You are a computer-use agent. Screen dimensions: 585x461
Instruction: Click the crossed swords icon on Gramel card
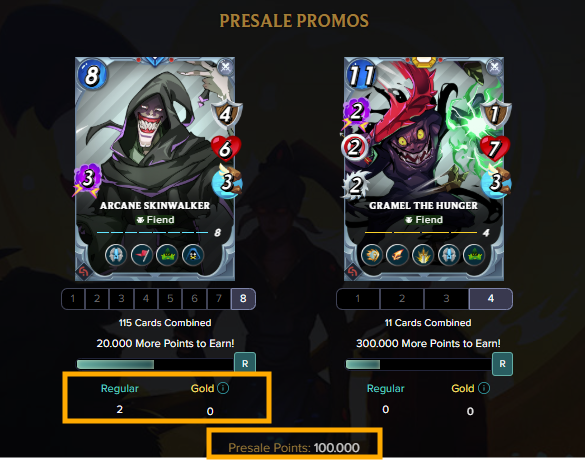495,68
